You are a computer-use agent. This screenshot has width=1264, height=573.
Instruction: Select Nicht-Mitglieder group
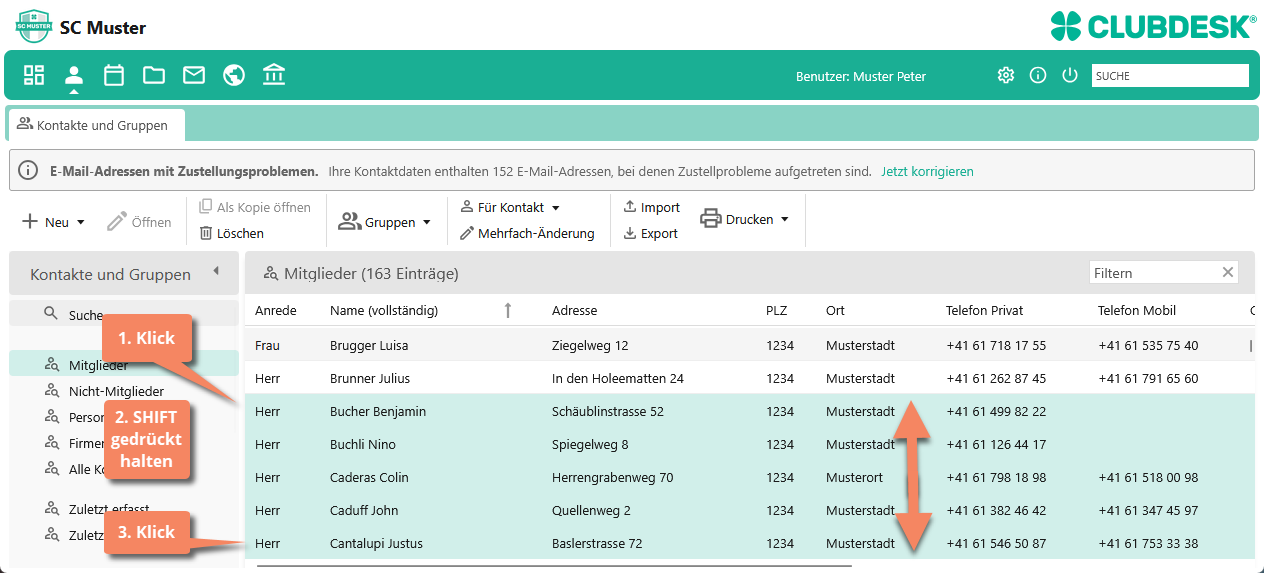[116, 391]
